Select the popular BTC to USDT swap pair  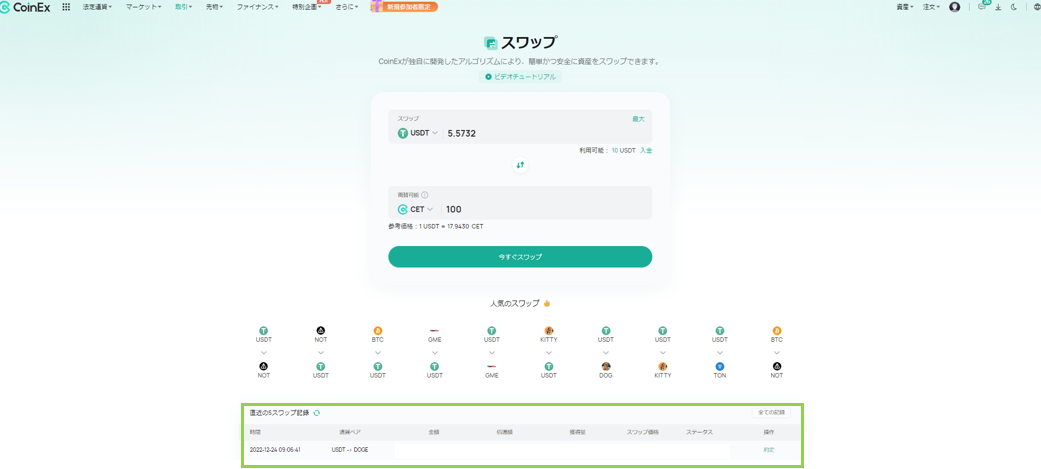pyautogui.click(x=377, y=351)
